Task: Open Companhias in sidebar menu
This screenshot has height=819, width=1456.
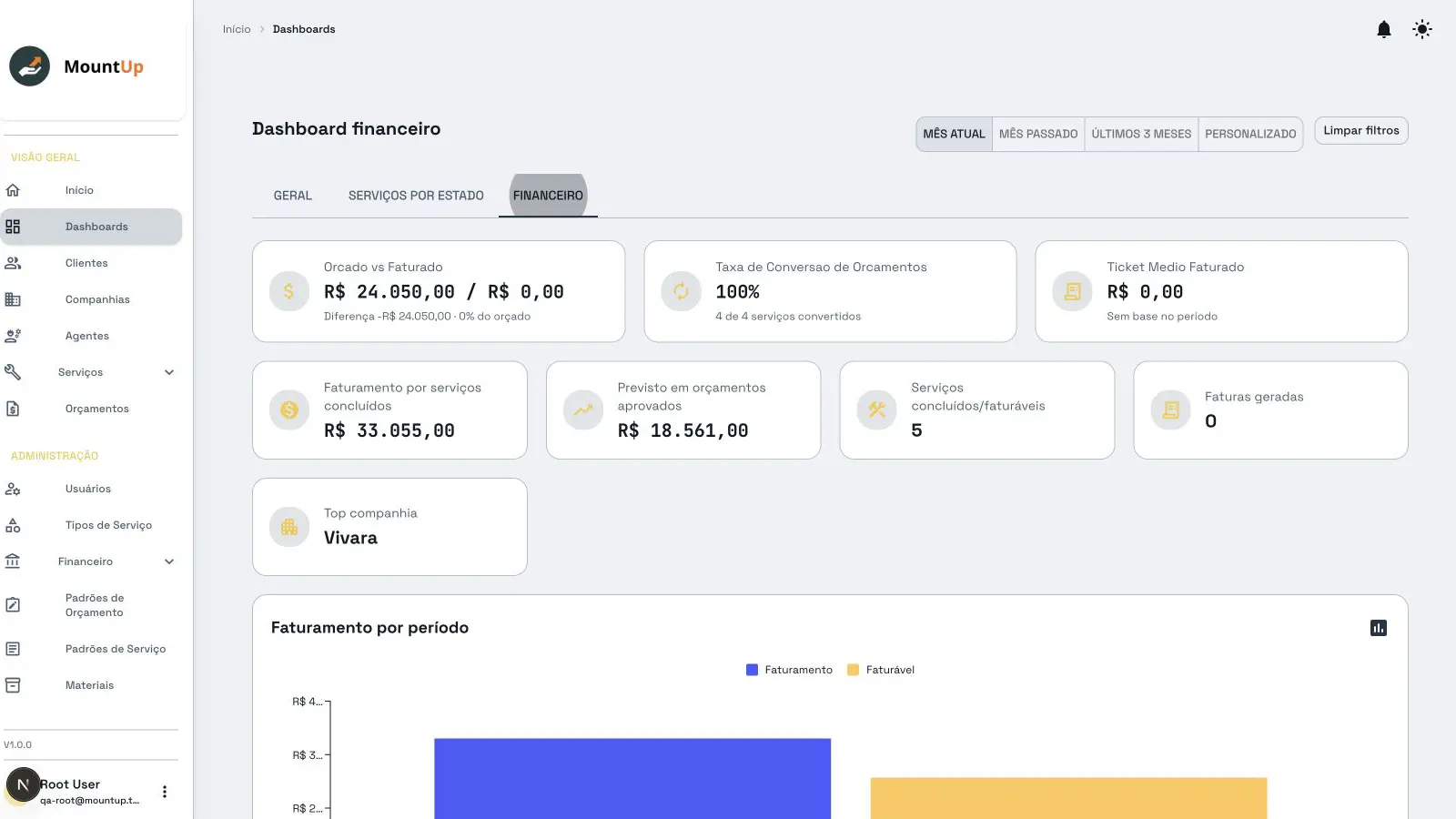Action: click(91, 299)
